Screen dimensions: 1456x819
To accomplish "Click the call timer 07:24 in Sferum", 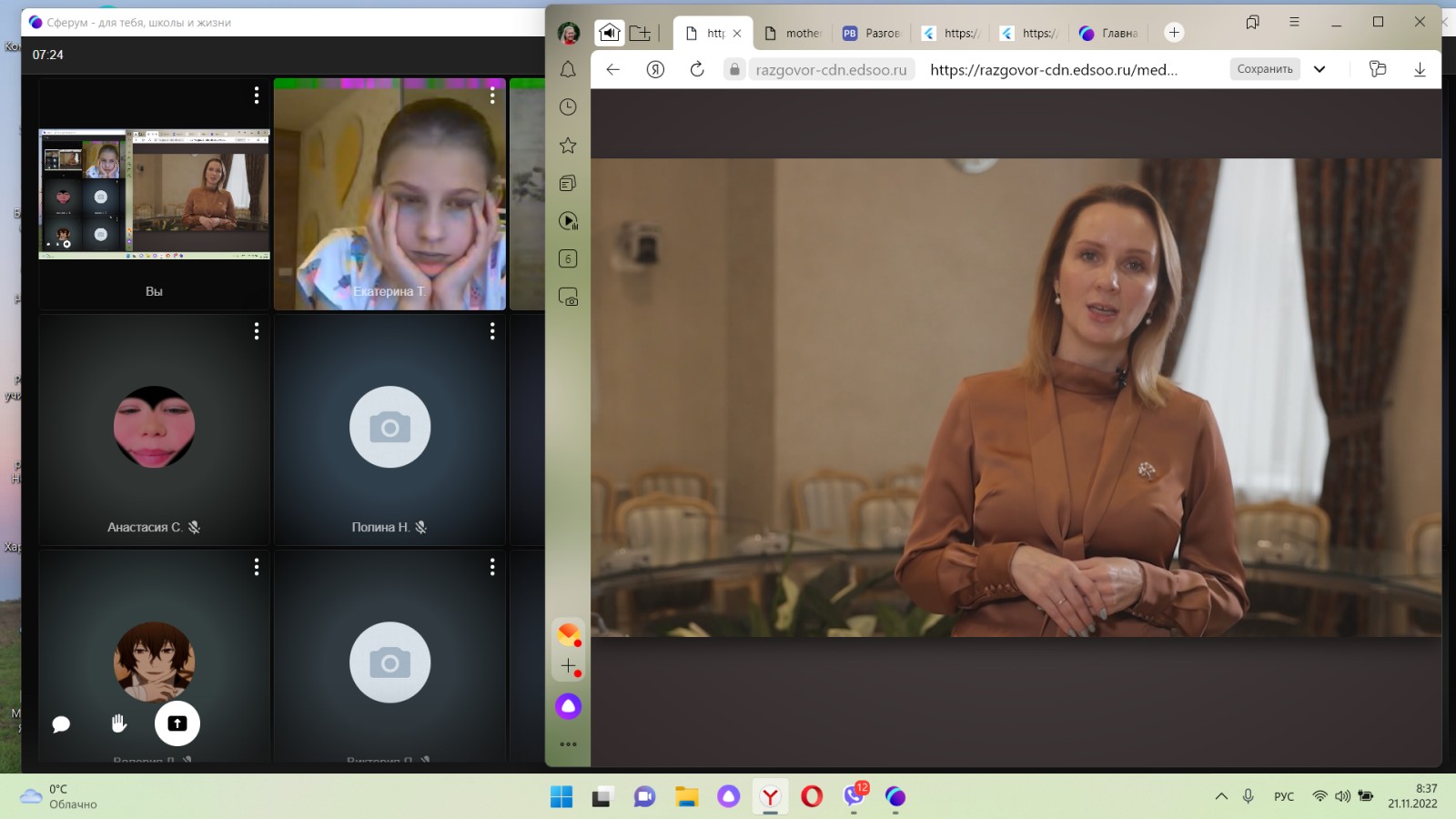I will click(x=48, y=55).
